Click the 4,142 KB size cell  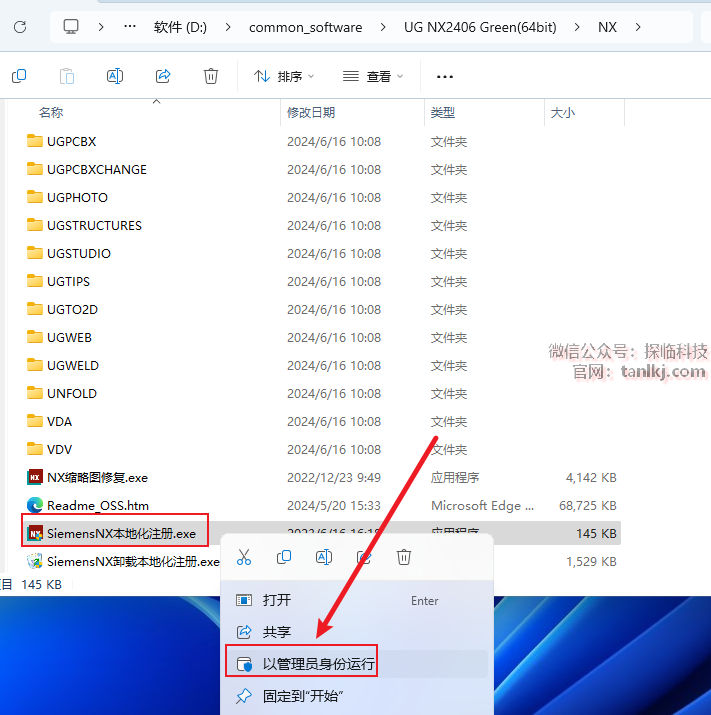tap(591, 477)
